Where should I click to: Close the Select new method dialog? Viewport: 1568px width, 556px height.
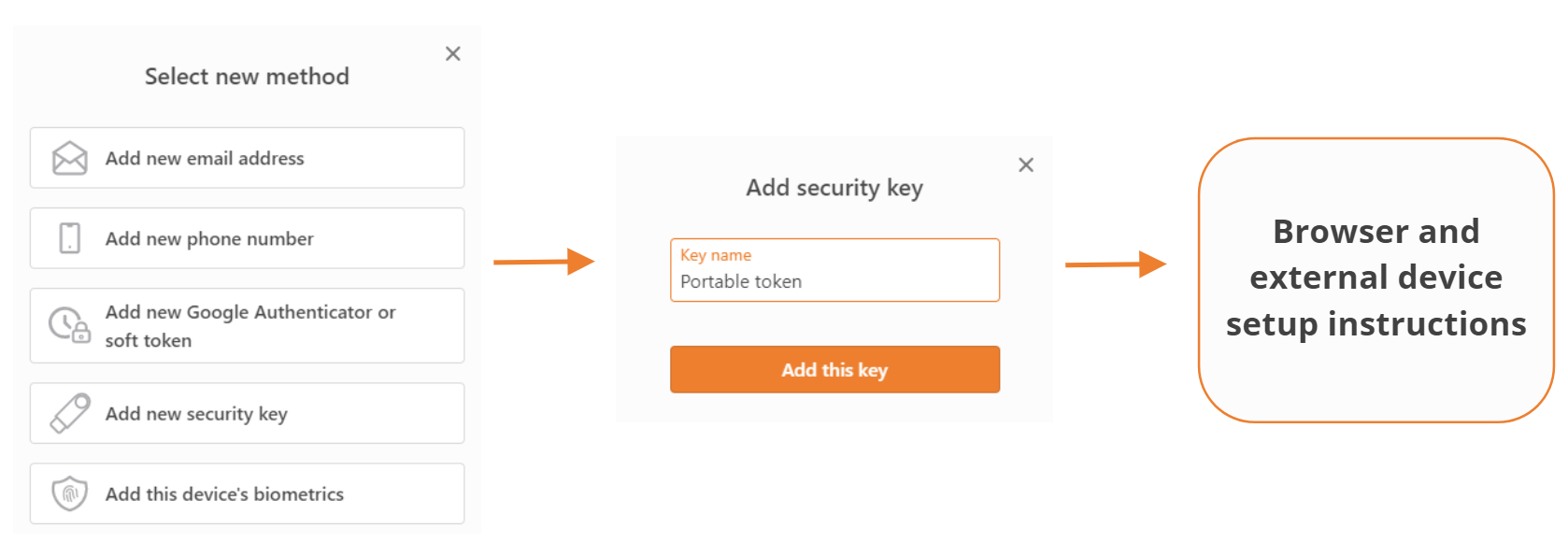pyautogui.click(x=453, y=54)
